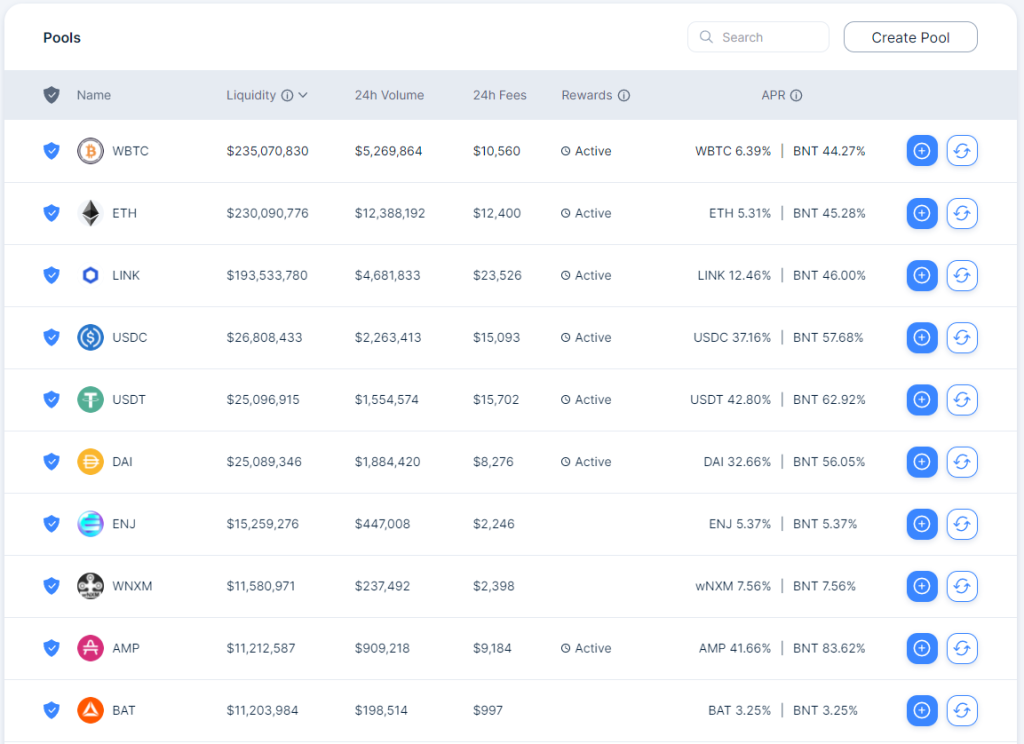Click ENJ liquidity value $15,259,276
The height and width of the screenshot is (744, 1024).
tap(263, 524)
